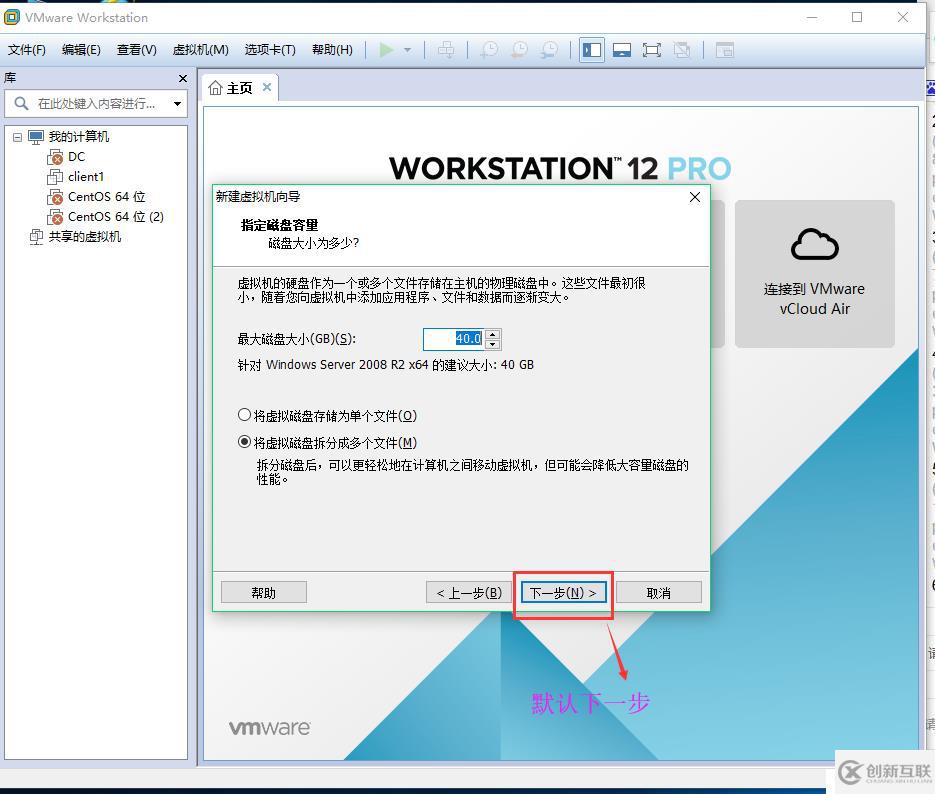Click the 取消 cancel button
The height and width of the screenshot is (794, 935).
[x=658, y=593]
